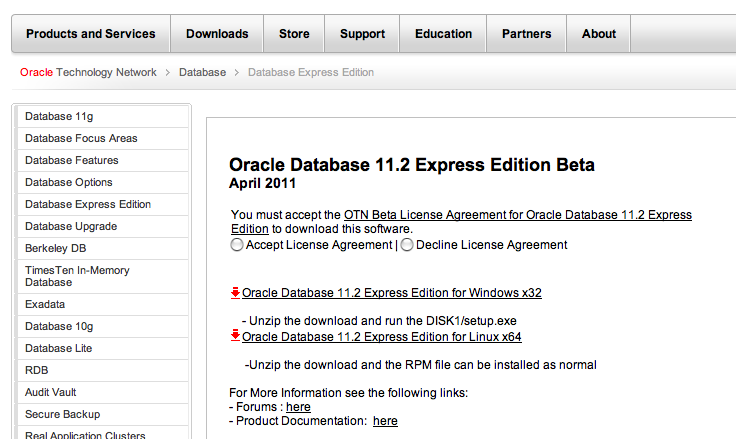Click 'Unzip the download and run the DISK1/setup.exe' text
Viewport: 736px width, 439px height.
(383, 321)
